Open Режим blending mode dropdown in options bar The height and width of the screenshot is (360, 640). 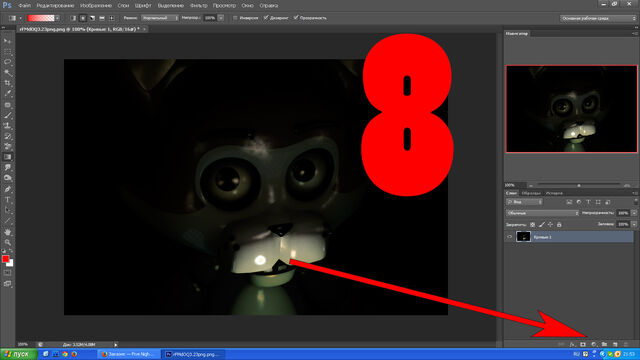(x=160, y=18)
